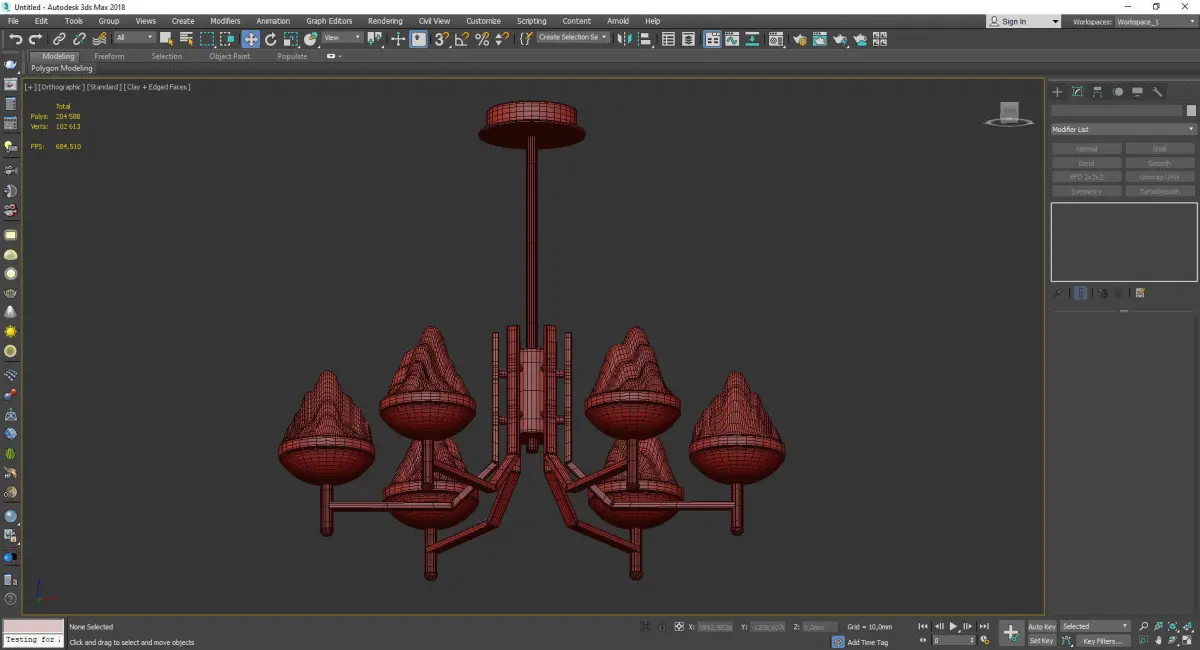Toggle the Selection Lock padlock icon
Screen dimensions: 1200x650
(x=662, y=626)
